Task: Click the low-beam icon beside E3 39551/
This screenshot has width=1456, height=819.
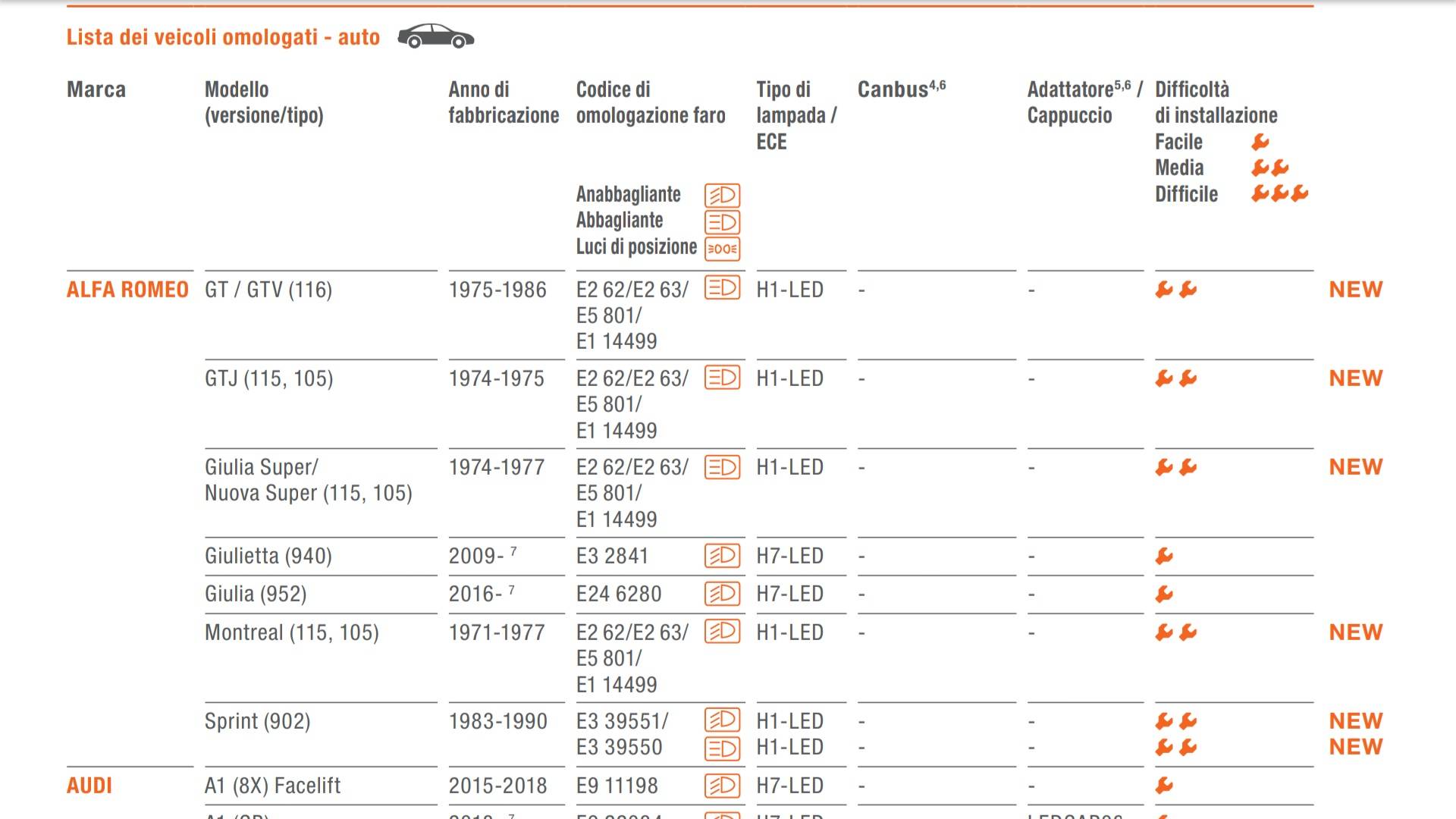Action: pos(722,720)
